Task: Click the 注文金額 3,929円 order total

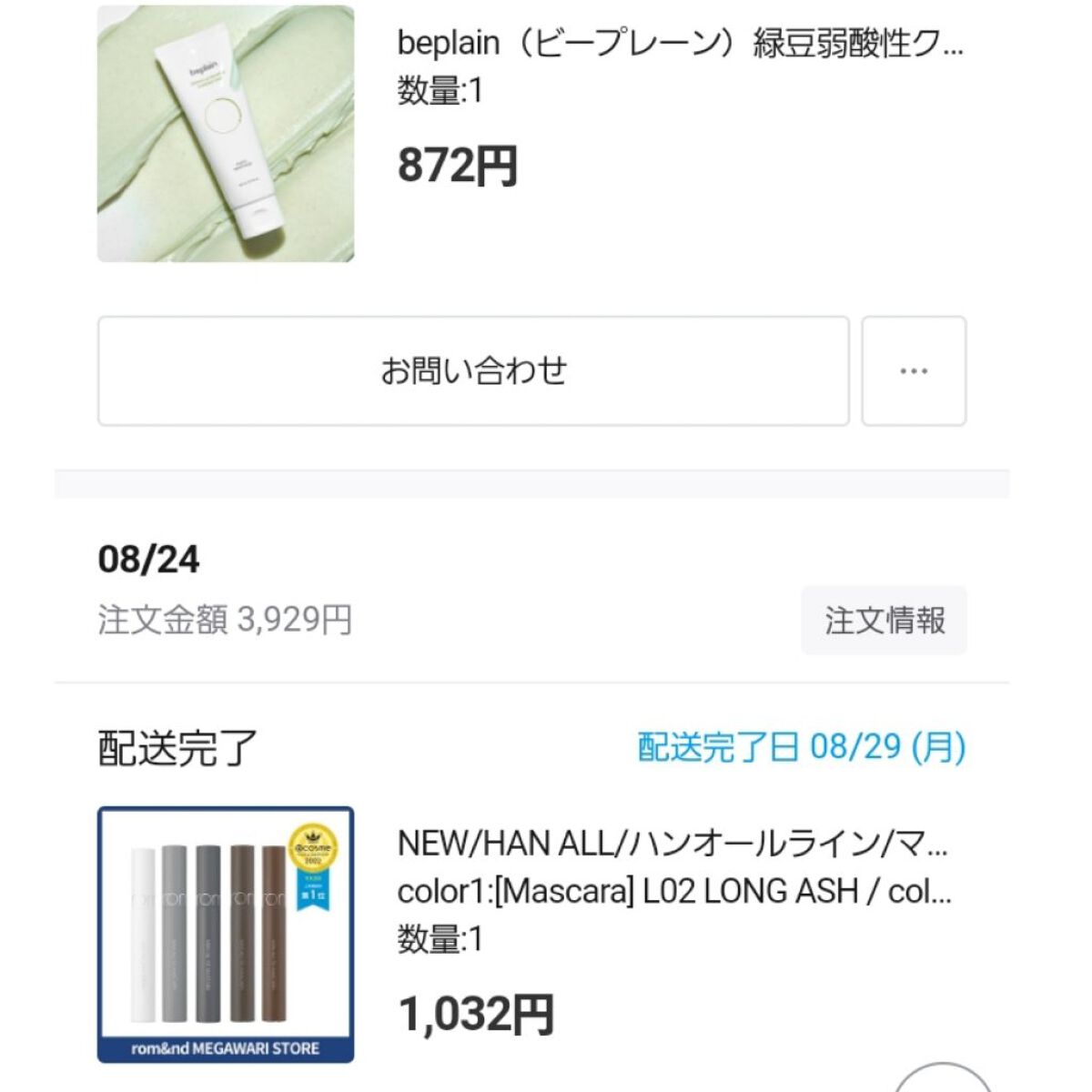Action: 225,621
